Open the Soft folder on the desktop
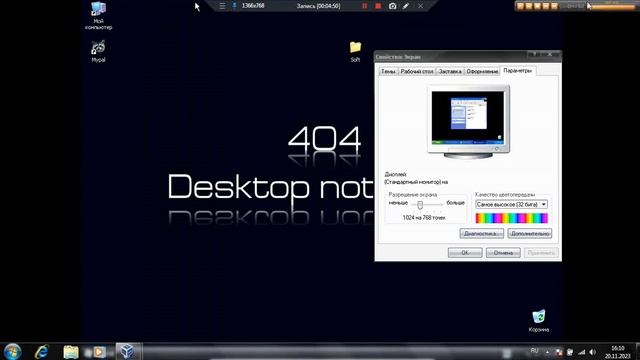 355,51
